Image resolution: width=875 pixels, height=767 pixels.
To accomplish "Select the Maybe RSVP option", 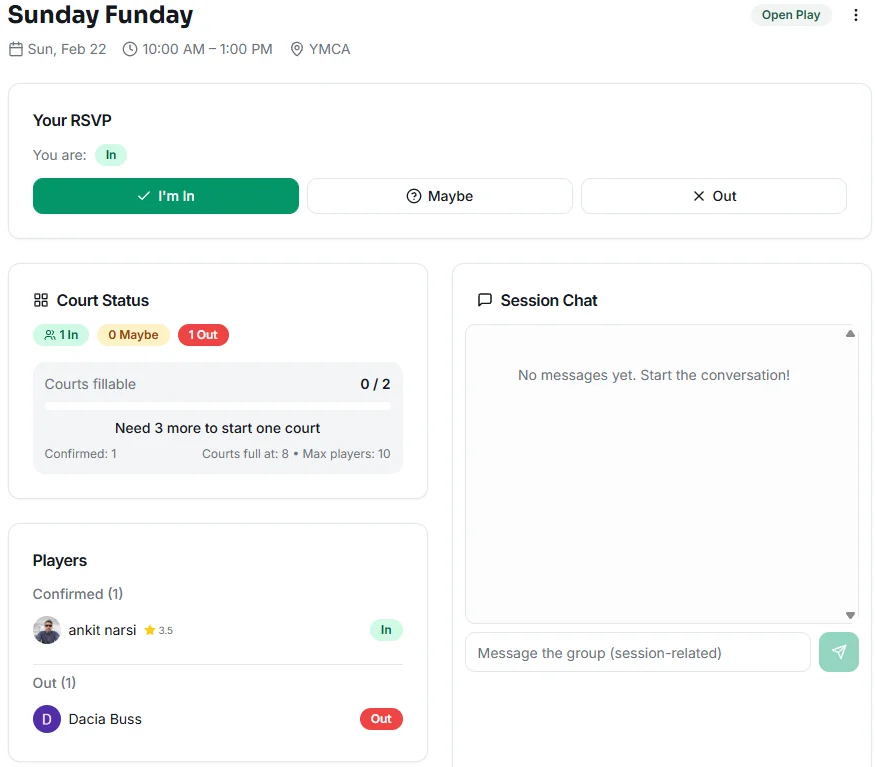I will [x=439, y=195].
